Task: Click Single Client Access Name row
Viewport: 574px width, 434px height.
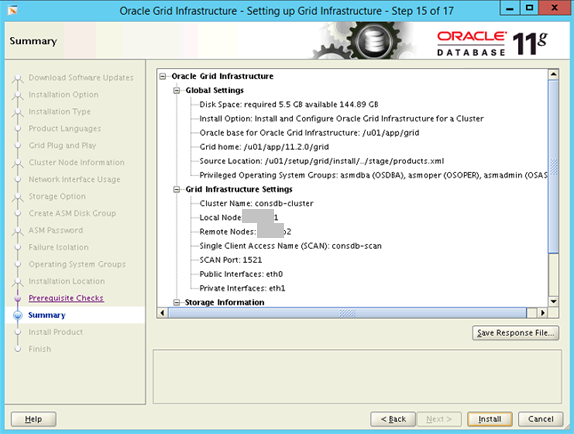Action: pyautogui.click(x=290, y=246)
